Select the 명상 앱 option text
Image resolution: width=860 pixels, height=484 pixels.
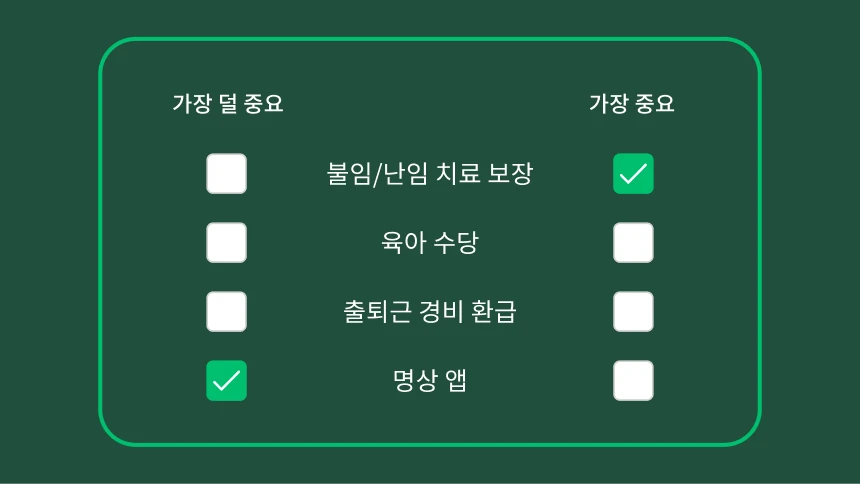click(430, 381)
